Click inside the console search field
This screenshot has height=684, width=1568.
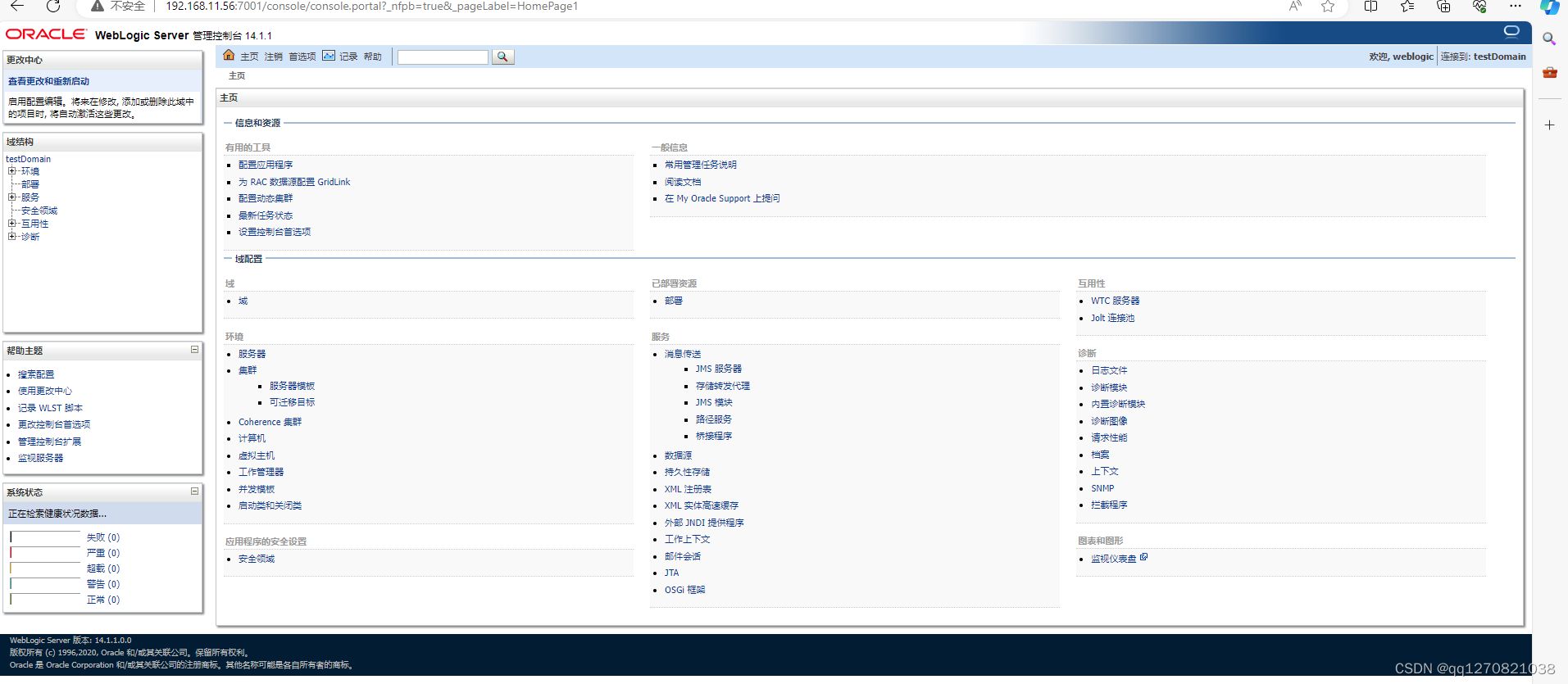[x=443, y=57]
